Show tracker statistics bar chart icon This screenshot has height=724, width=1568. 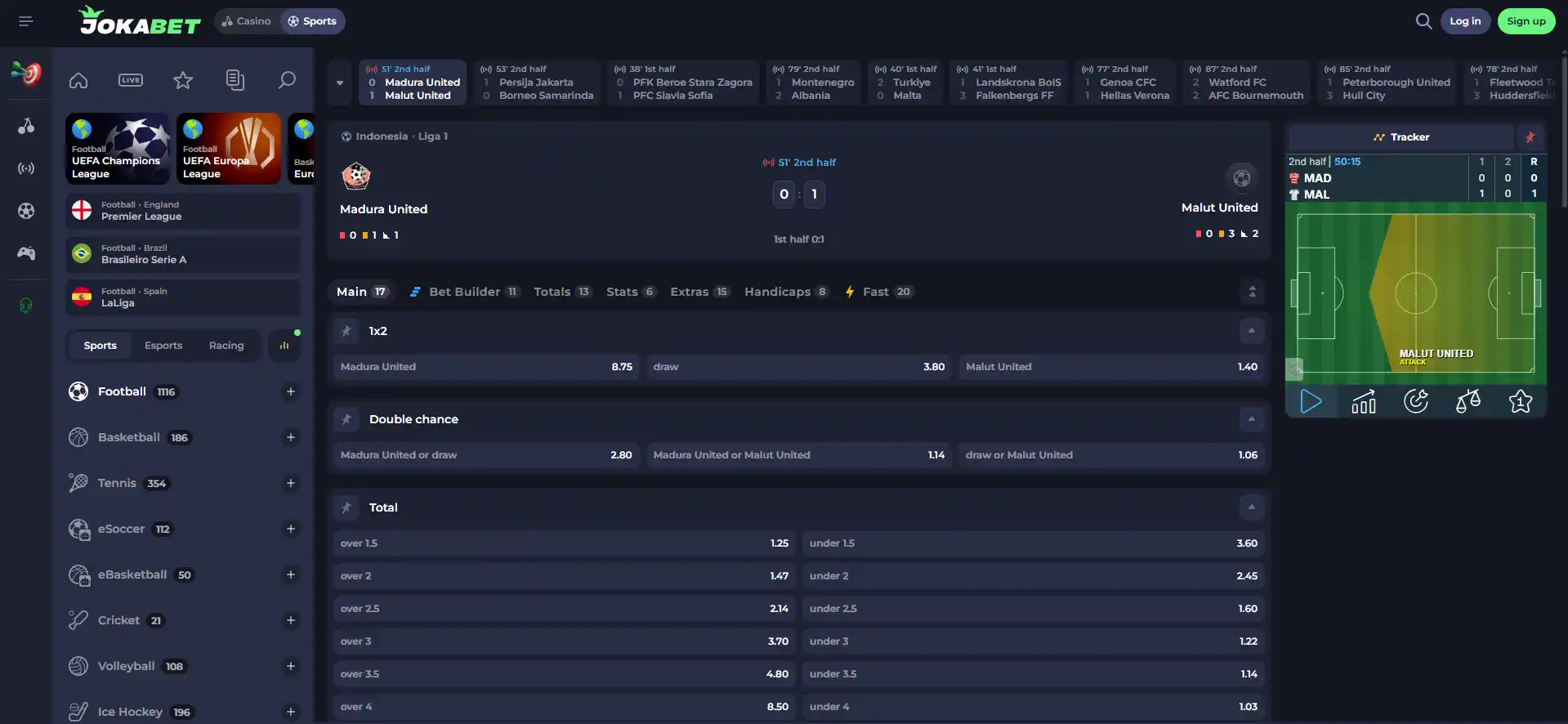point(1364,401)
